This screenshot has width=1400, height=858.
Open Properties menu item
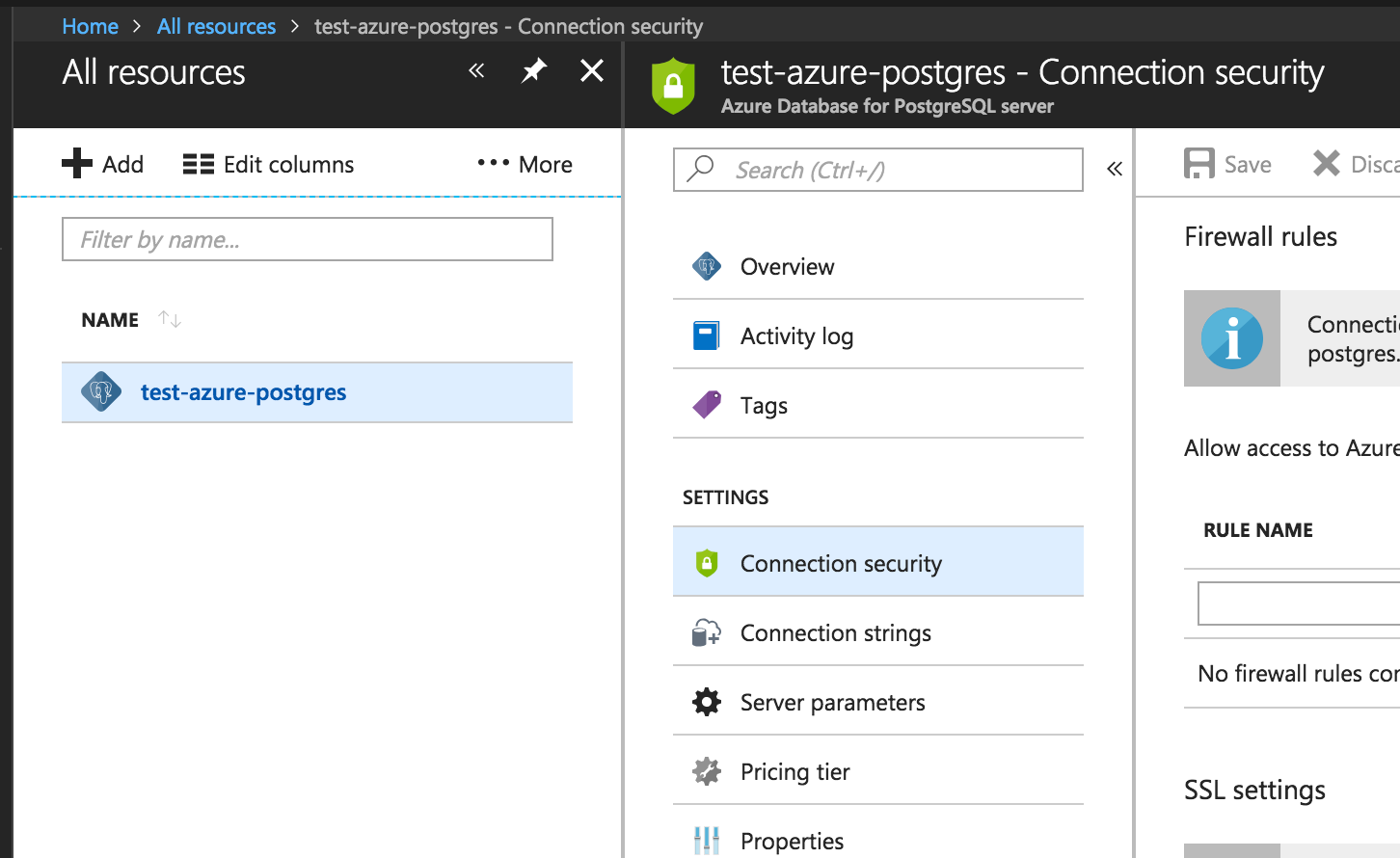coord(878,832)
